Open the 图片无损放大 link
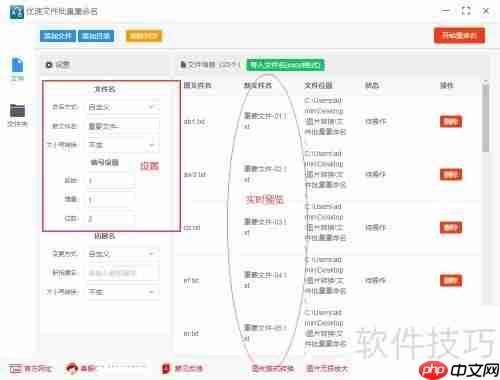The image size is (500, 380). 327,369
